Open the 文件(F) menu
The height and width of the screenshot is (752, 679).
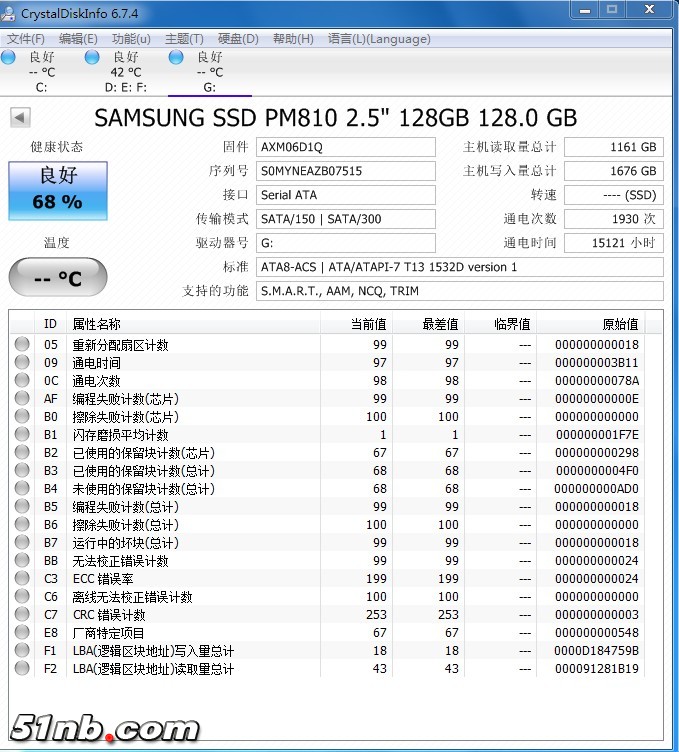(x=26, y=39)
